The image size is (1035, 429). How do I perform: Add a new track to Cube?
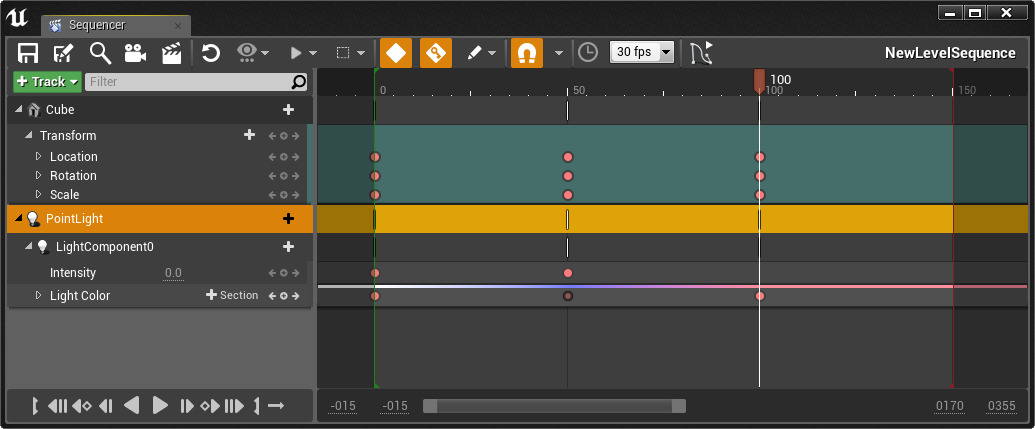coord(288,110)
